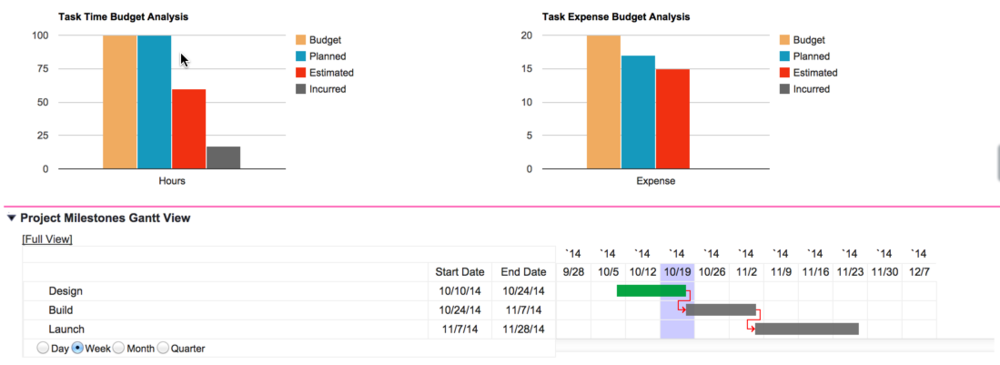The image size is (1000, 365).
Task: Click the 10/19 week column header
Action: (x=677, y=272)
